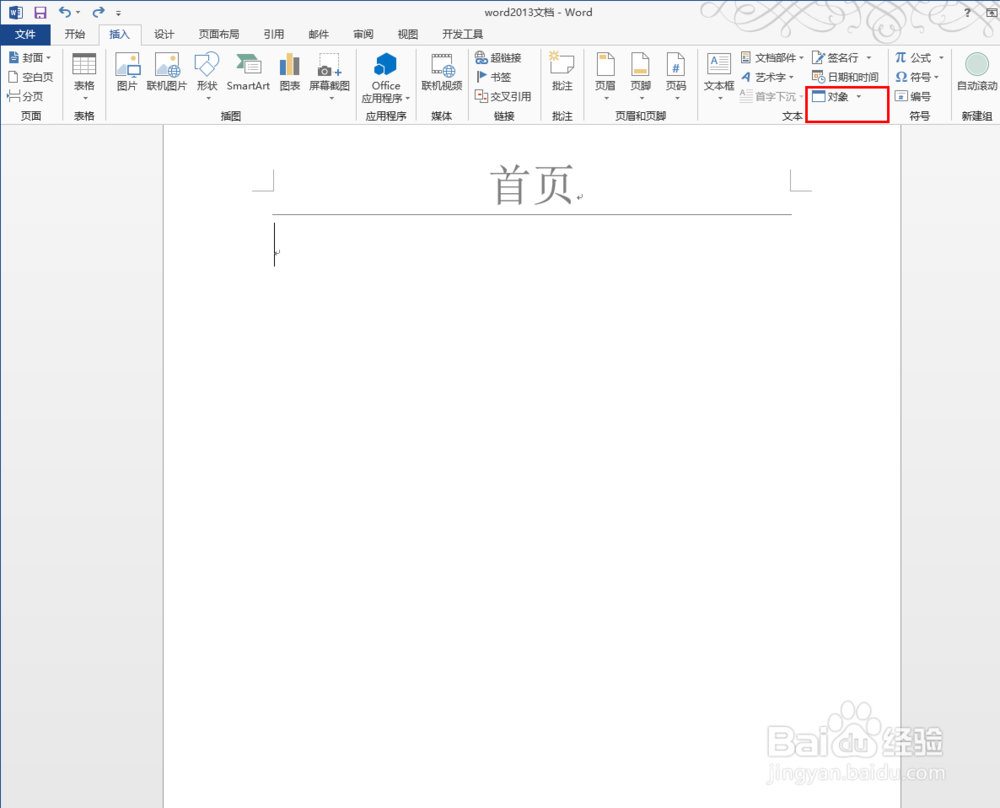Expand the Undo history dropdown arrow

click(x=78, y=12)
